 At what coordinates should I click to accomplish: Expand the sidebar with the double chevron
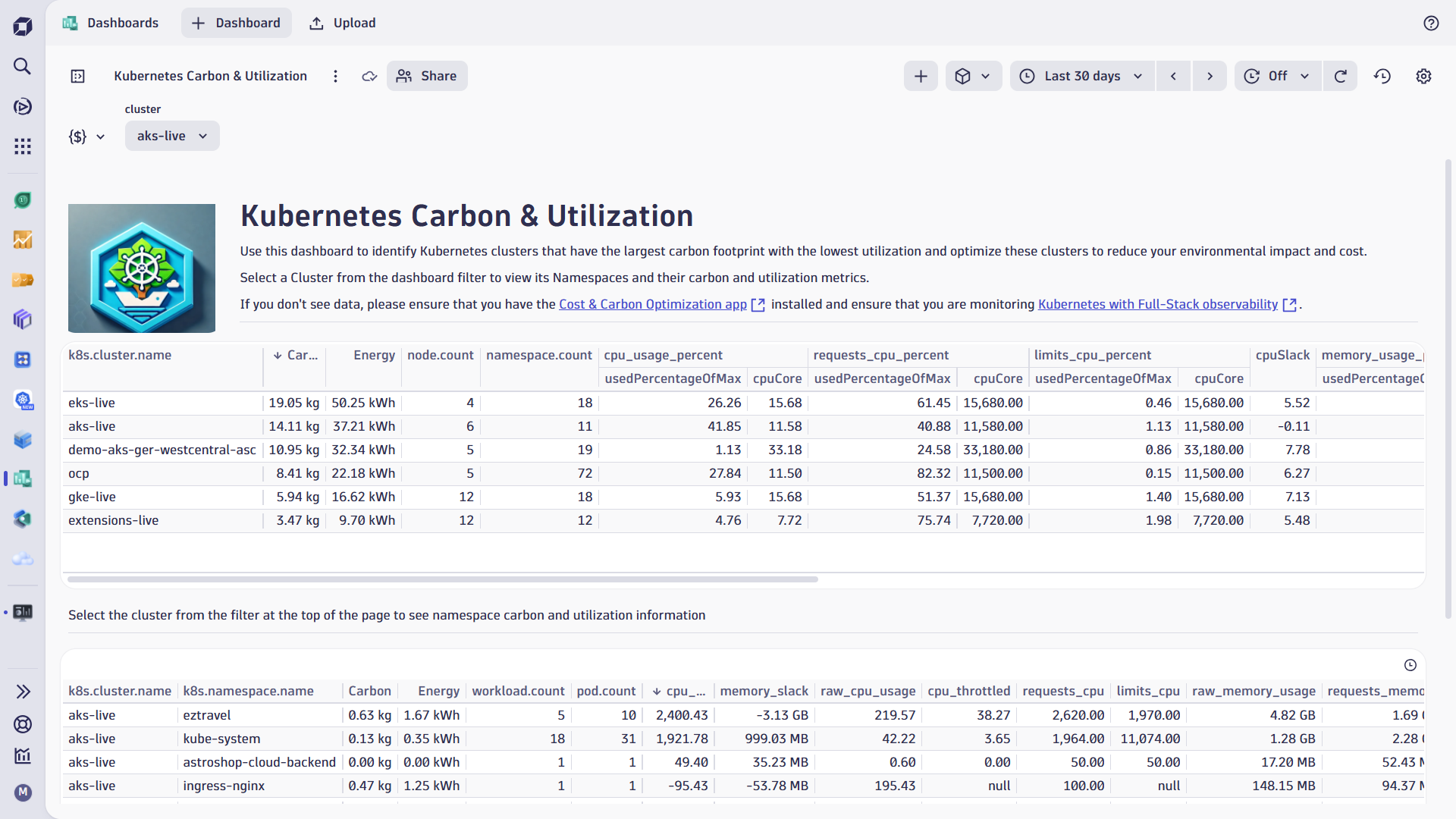[x=22, y=692]
